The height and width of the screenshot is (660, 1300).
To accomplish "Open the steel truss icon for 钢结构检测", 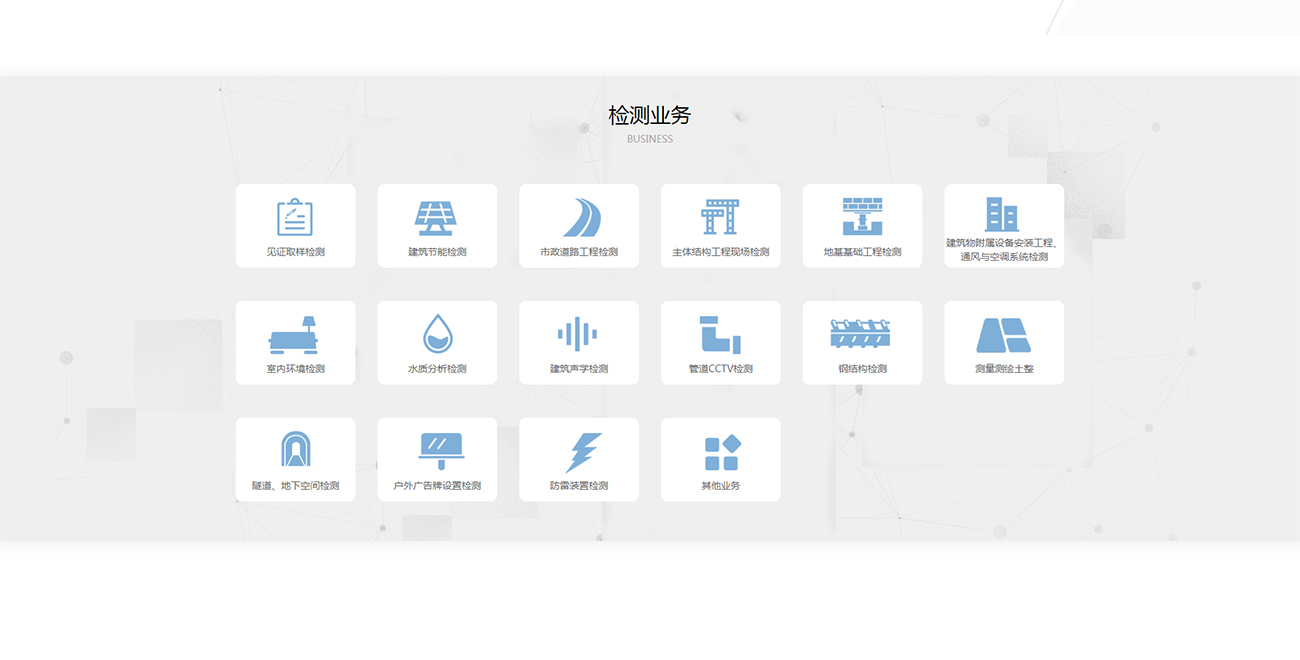I will tap(862, 334).
